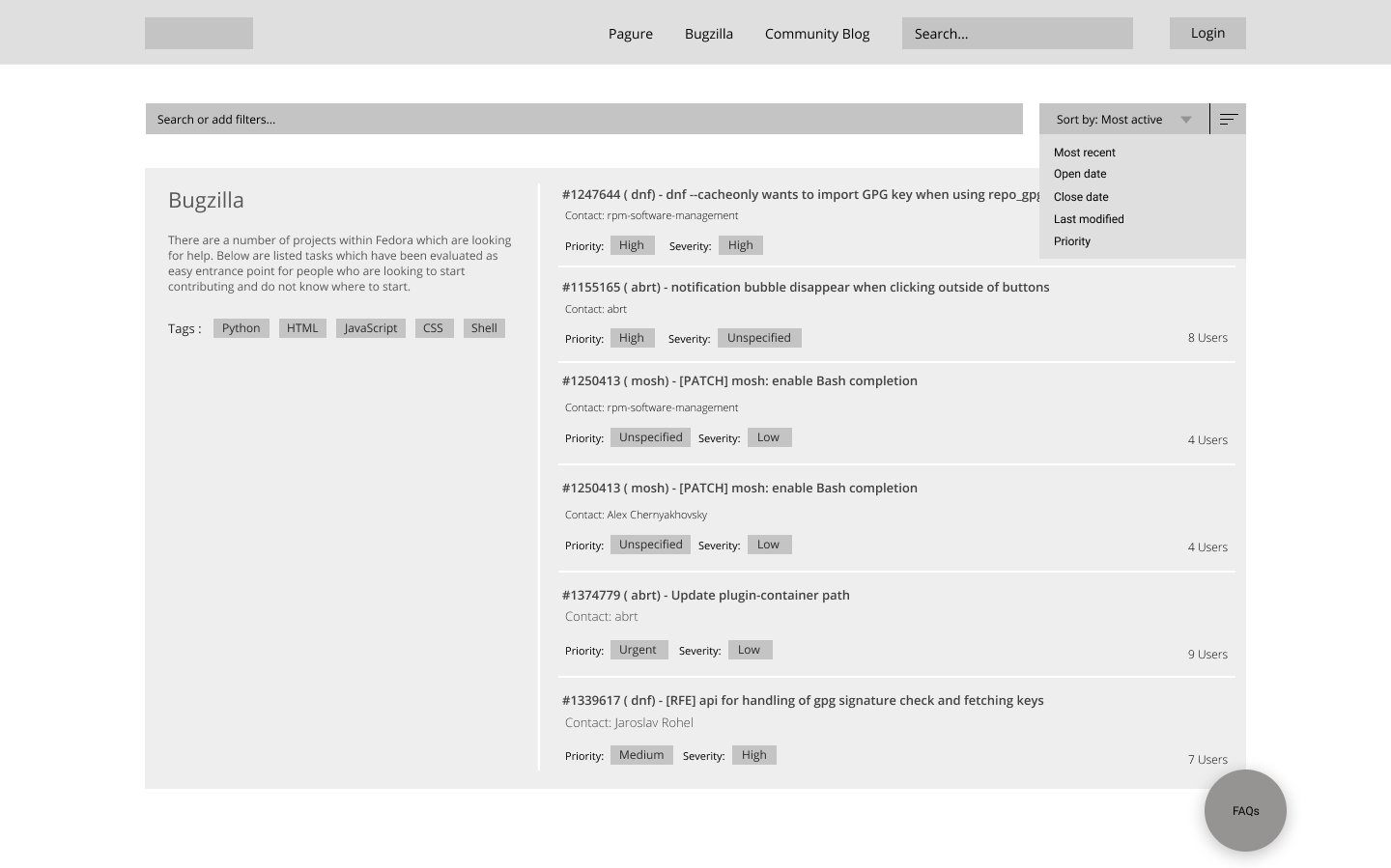Click Severity High badge on bug #1247644
Image resolution: width=1391 pixels, height=868 pixels.
(x=741, y=245)
